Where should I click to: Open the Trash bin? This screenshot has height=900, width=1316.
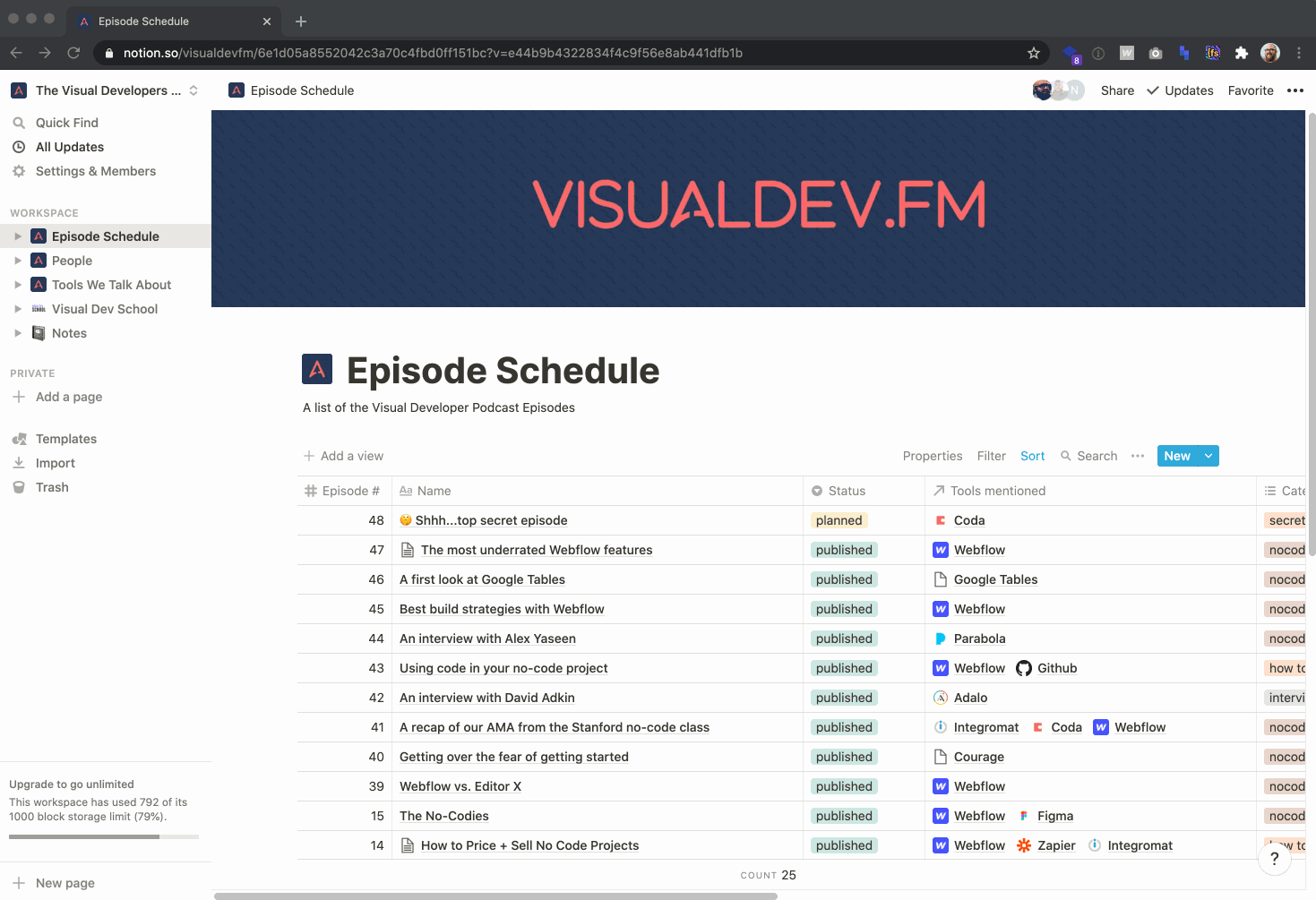[x=19, y=487]
